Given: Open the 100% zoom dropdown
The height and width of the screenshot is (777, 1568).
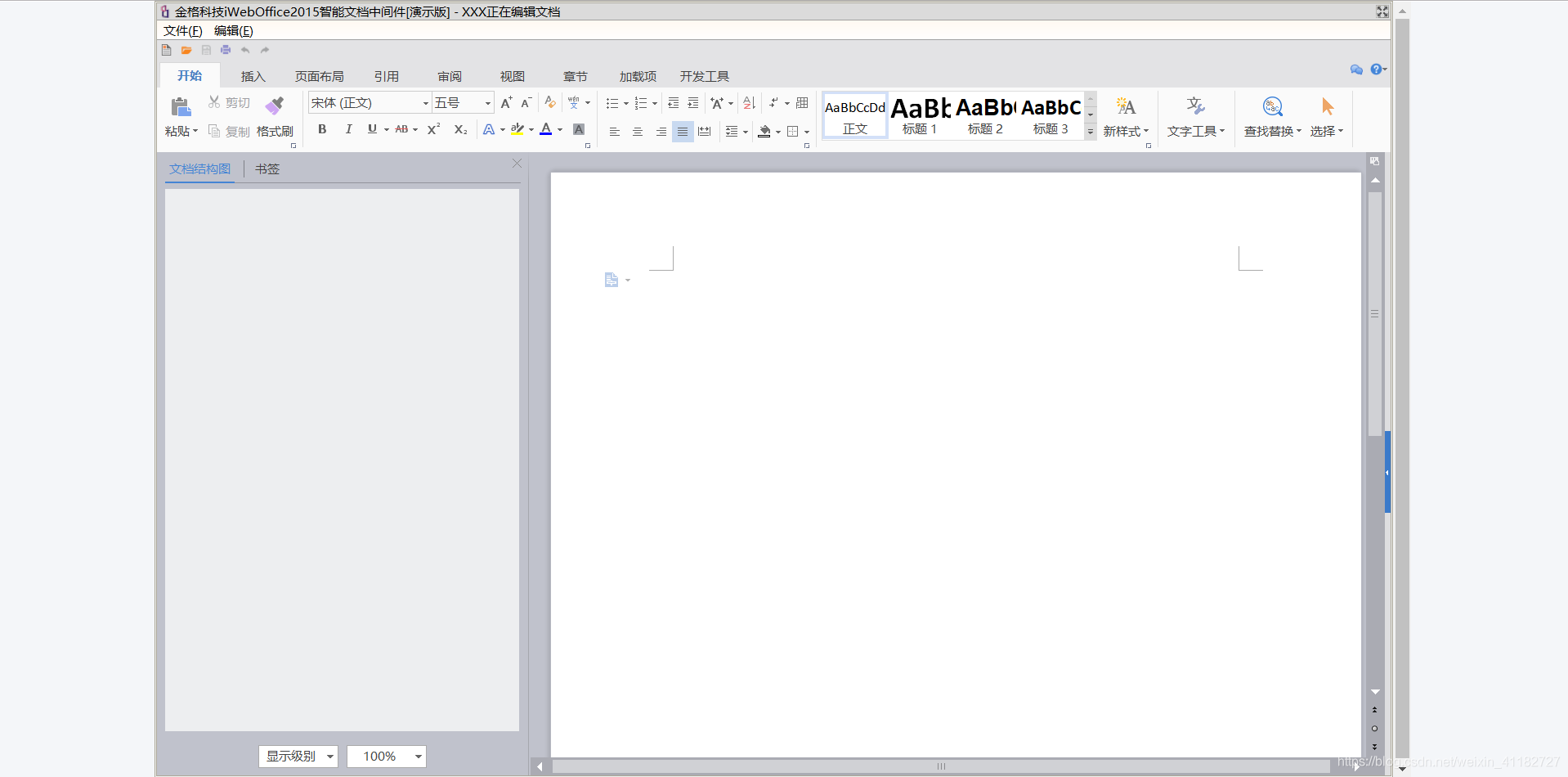Looking at the screenshot, I should click(387, 757).
